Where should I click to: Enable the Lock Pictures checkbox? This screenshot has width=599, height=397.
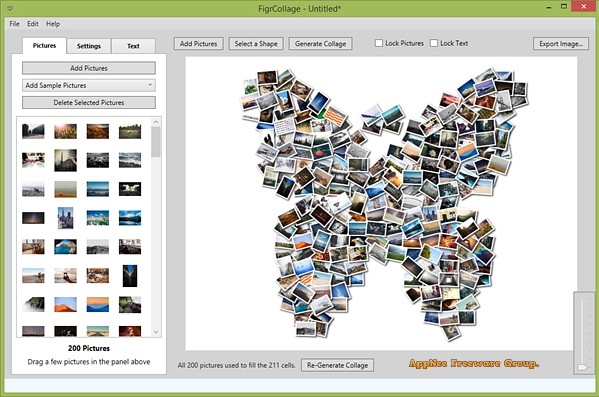(379, 43)
